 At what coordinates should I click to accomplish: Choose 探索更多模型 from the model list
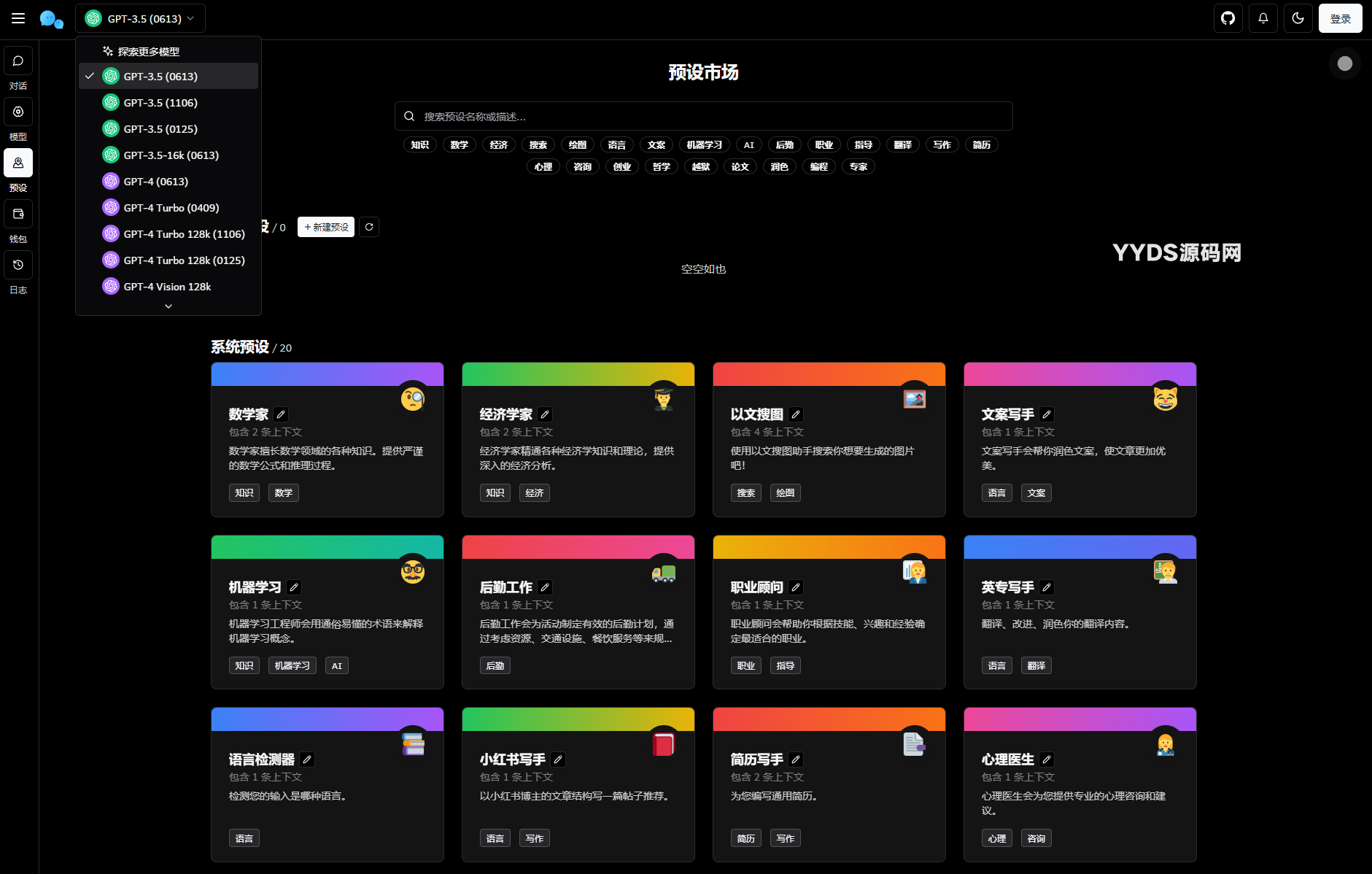pyautogui.click(x=148, y=52)
